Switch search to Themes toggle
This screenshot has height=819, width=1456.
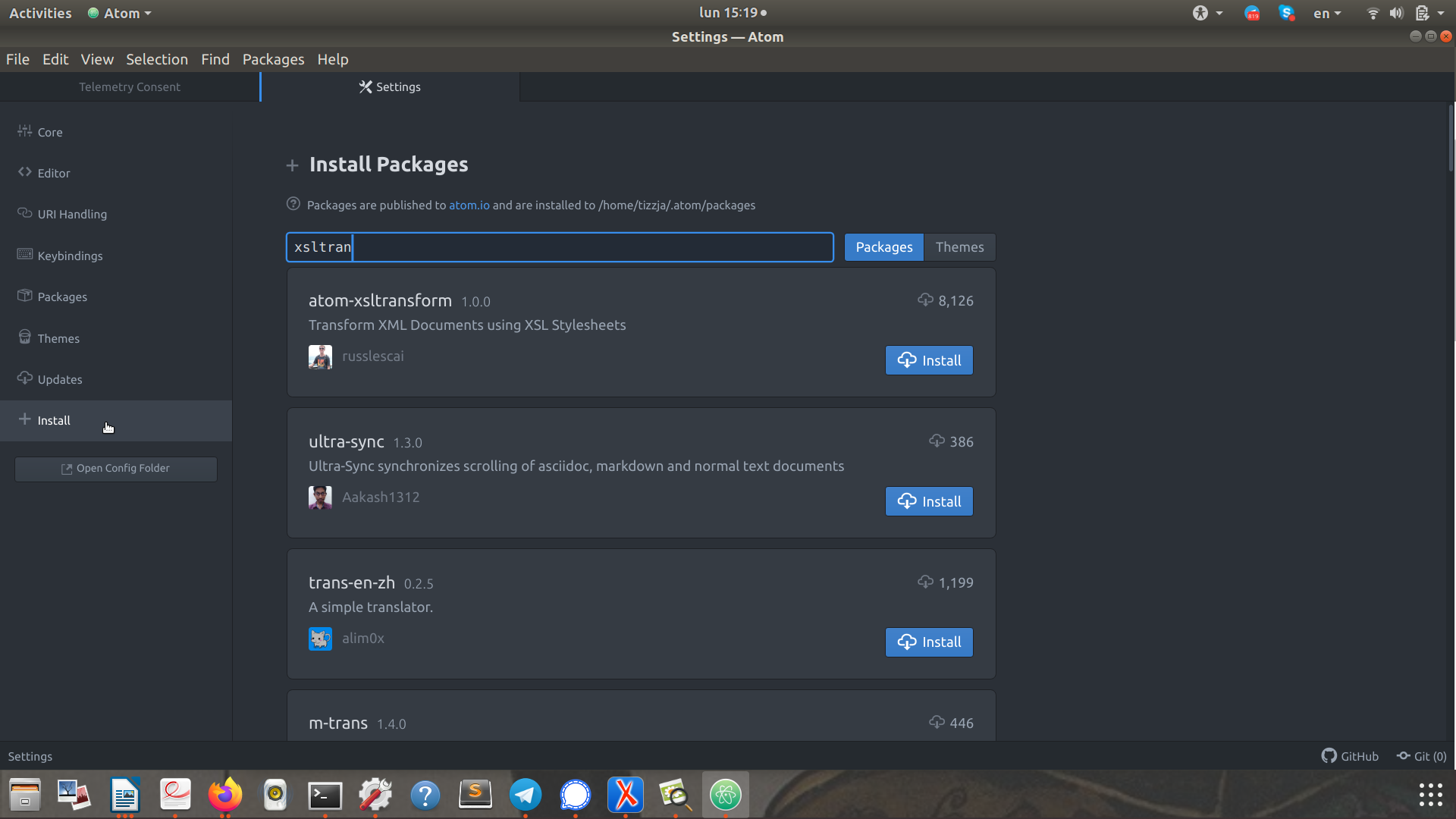959,247
